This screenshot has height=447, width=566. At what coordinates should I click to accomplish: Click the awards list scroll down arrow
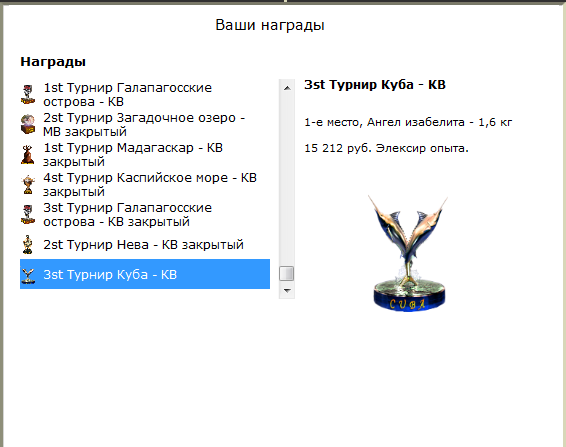(x=287, y=290)
